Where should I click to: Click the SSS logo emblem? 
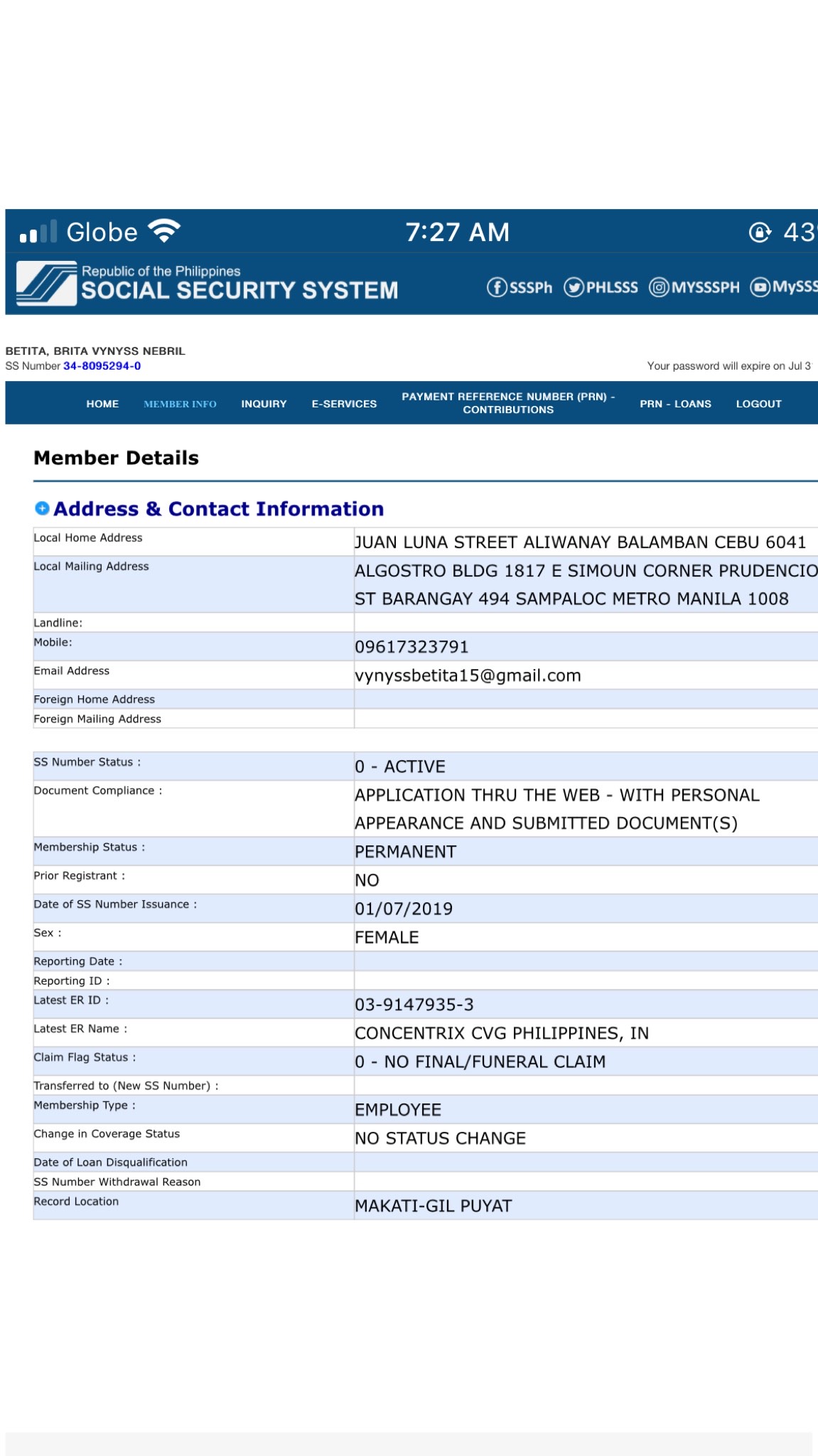coord(46,284)
